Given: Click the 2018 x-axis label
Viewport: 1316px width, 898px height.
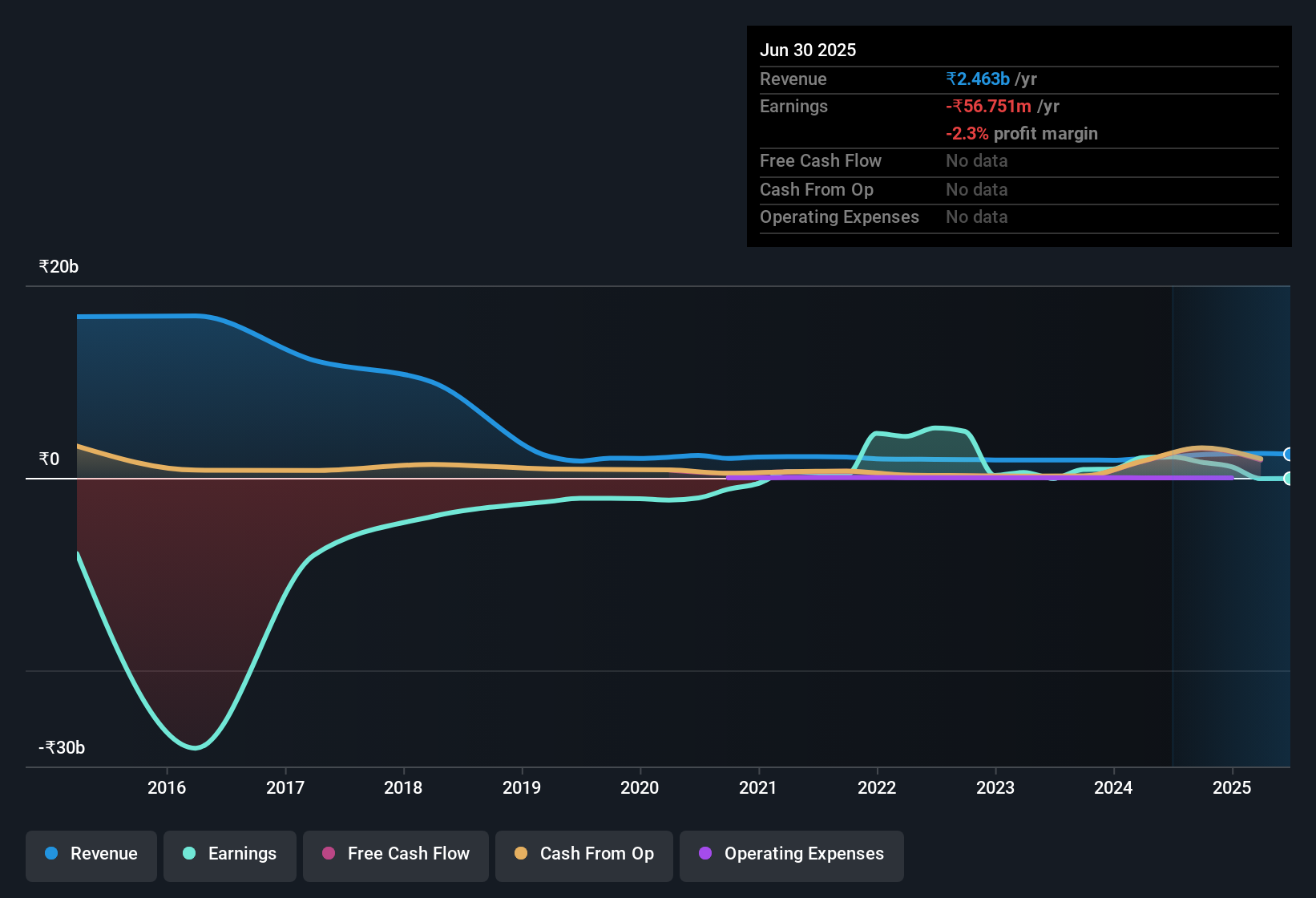Looking at the screenshot, I should pos(403,787).
